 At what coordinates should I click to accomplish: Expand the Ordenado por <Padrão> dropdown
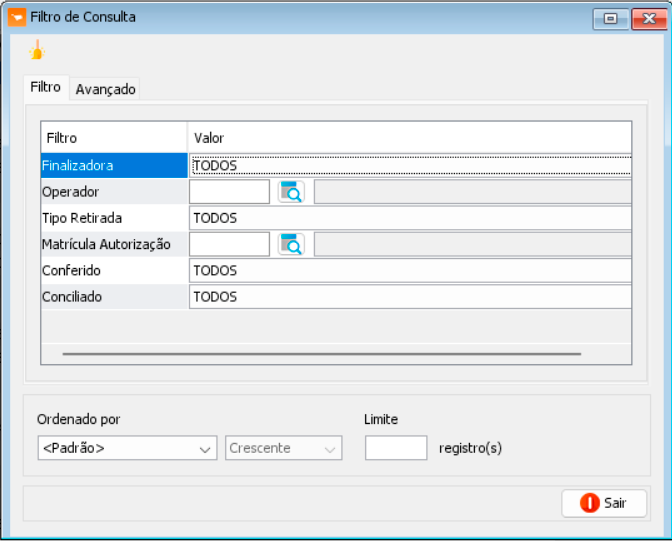(127, 448)
